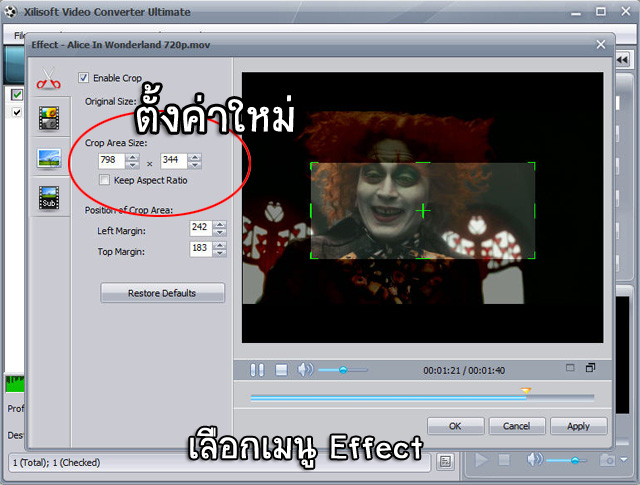Toggle file row checkbox in main window

[17, 112]
